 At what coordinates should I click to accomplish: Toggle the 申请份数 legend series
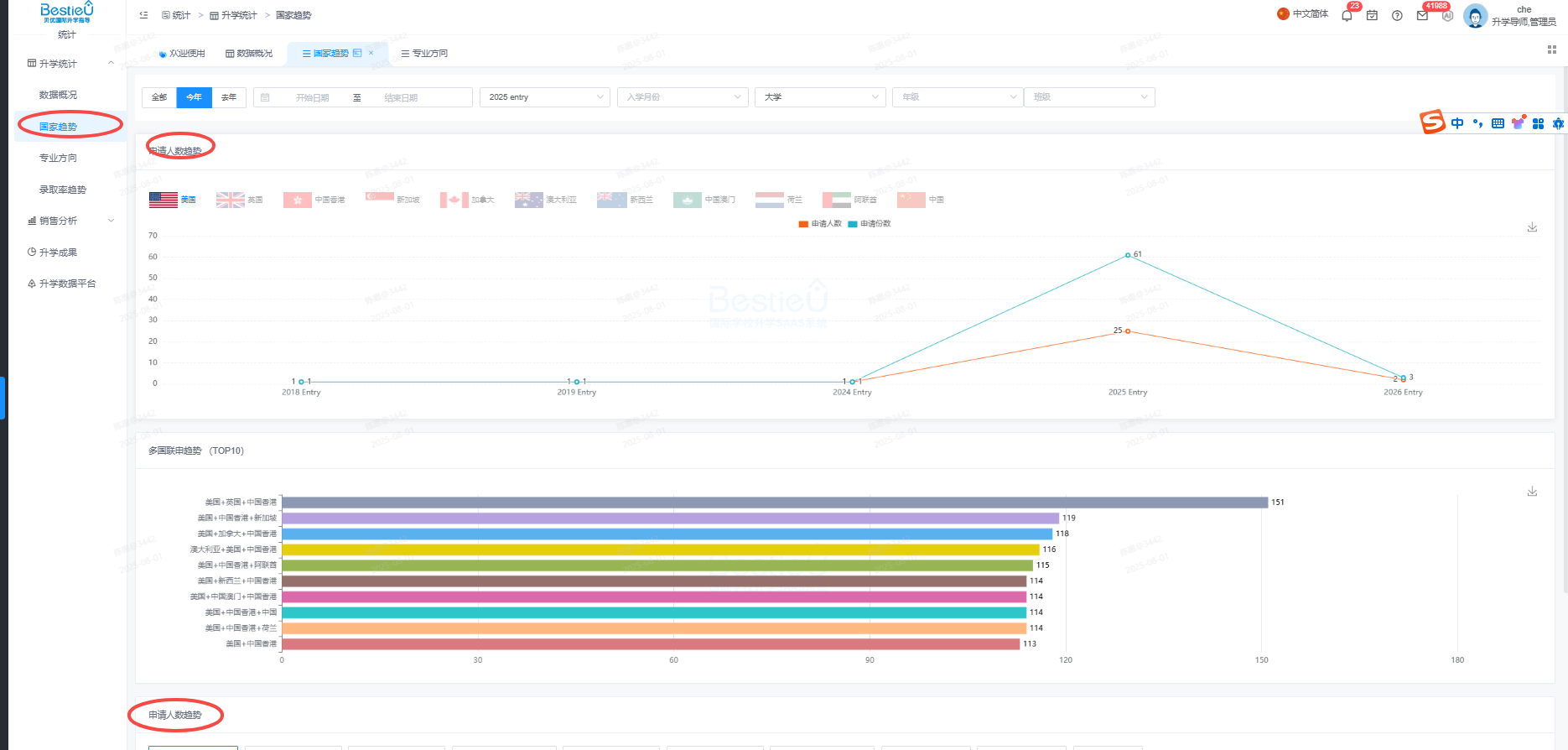pyautogui.click(x=870, y=224)
